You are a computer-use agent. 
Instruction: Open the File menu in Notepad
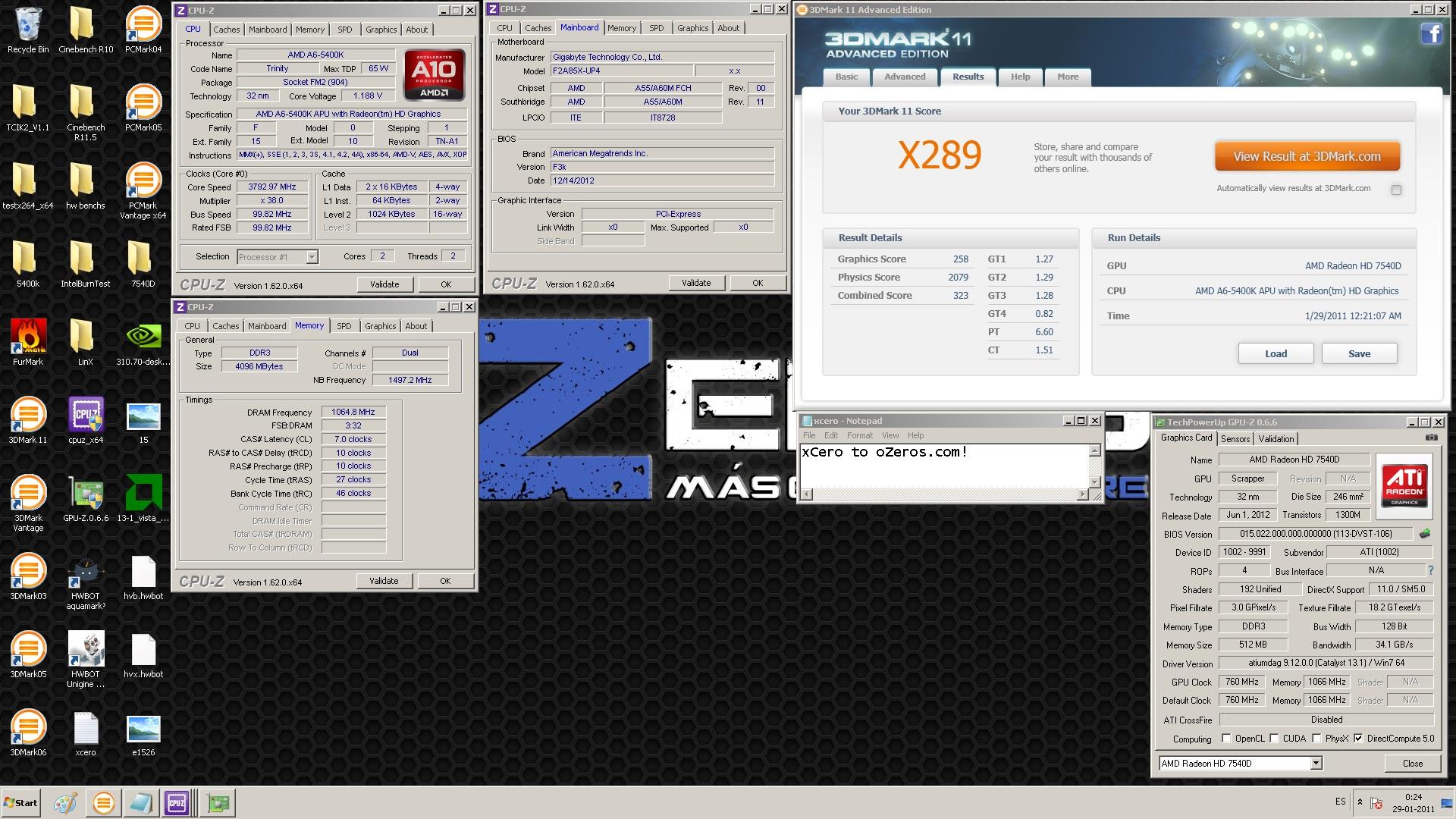[x=809, y=435]
